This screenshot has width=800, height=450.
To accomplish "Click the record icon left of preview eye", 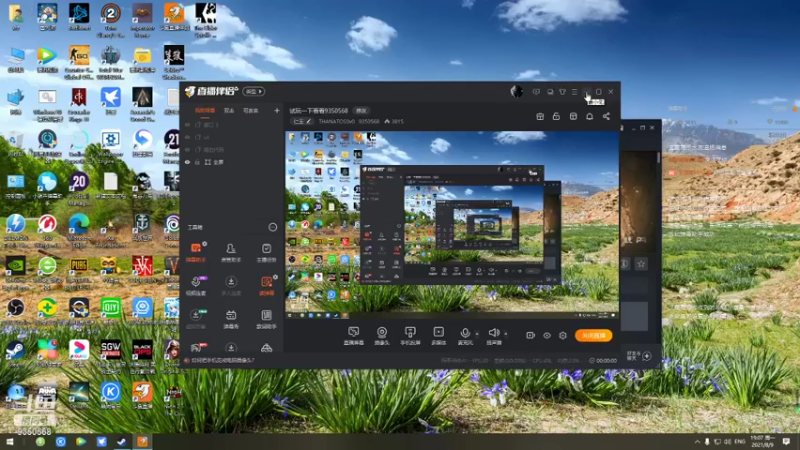I will [x=530, y=335].
